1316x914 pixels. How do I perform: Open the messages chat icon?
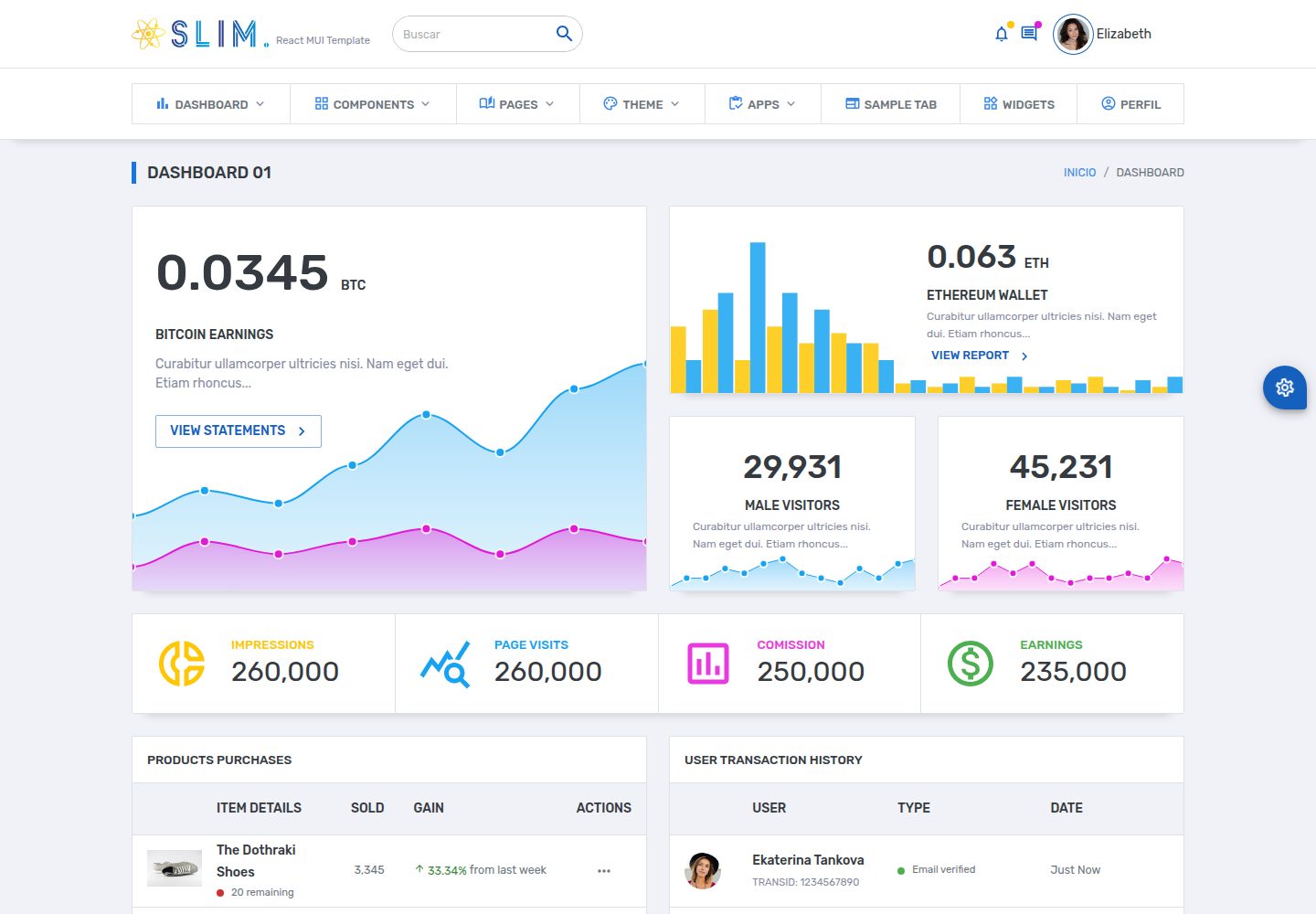click(x=1029, y=34)
